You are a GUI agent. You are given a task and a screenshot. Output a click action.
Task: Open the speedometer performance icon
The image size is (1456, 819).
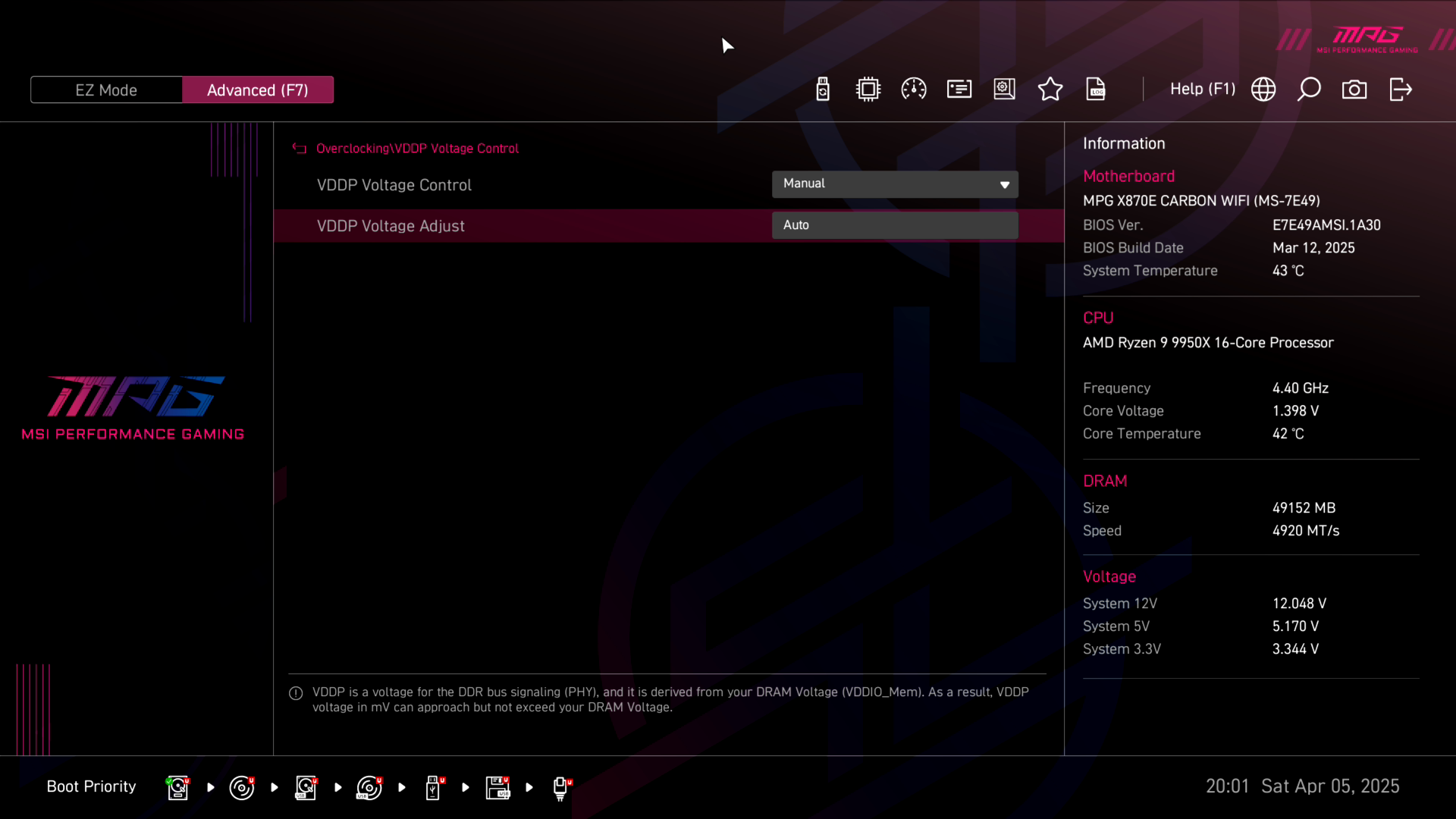coord(914,89)
